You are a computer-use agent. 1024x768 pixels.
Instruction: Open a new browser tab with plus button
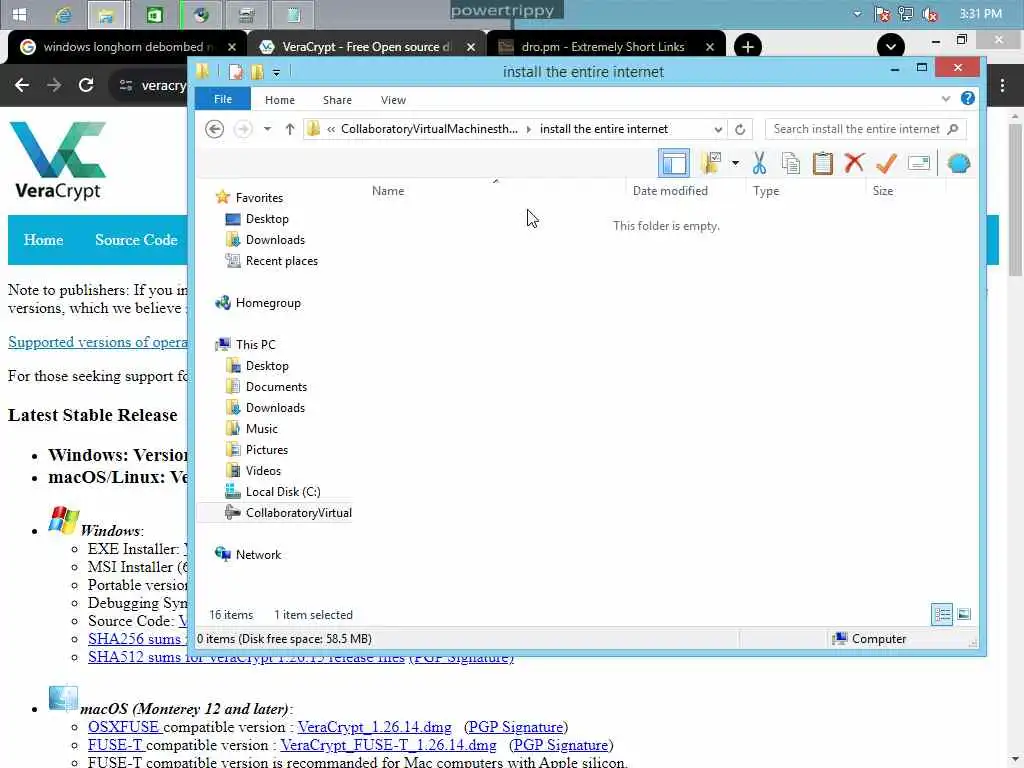click(x=748, y=47)
